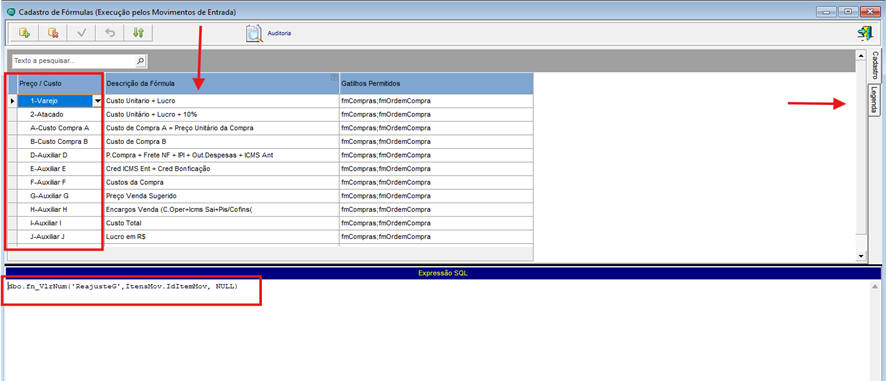Click the Auditoria label

pyautogui.click(x=279, y=33)
